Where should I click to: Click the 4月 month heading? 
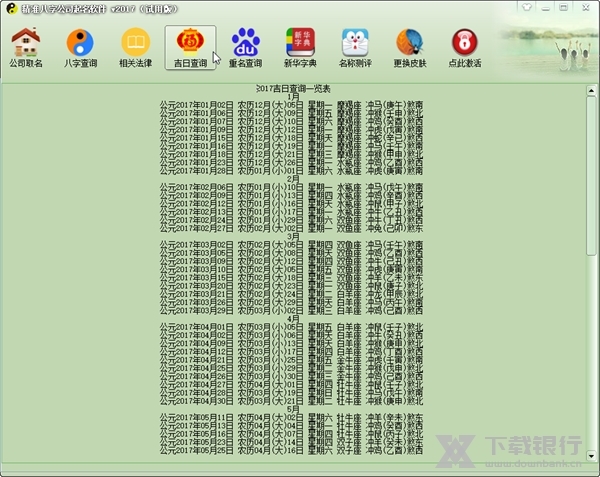coord(293,319)
